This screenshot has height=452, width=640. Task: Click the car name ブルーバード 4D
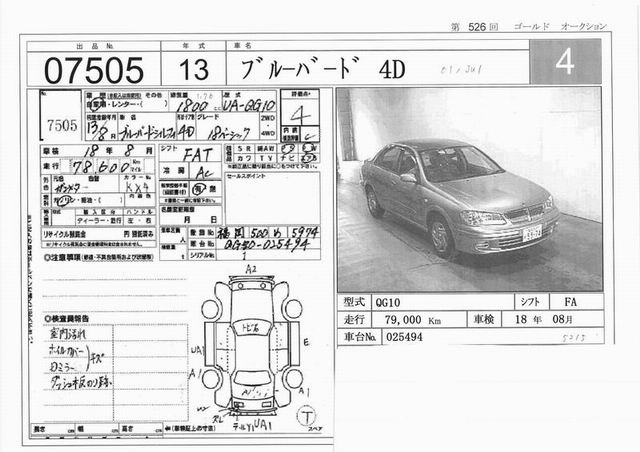pos(322,69)
